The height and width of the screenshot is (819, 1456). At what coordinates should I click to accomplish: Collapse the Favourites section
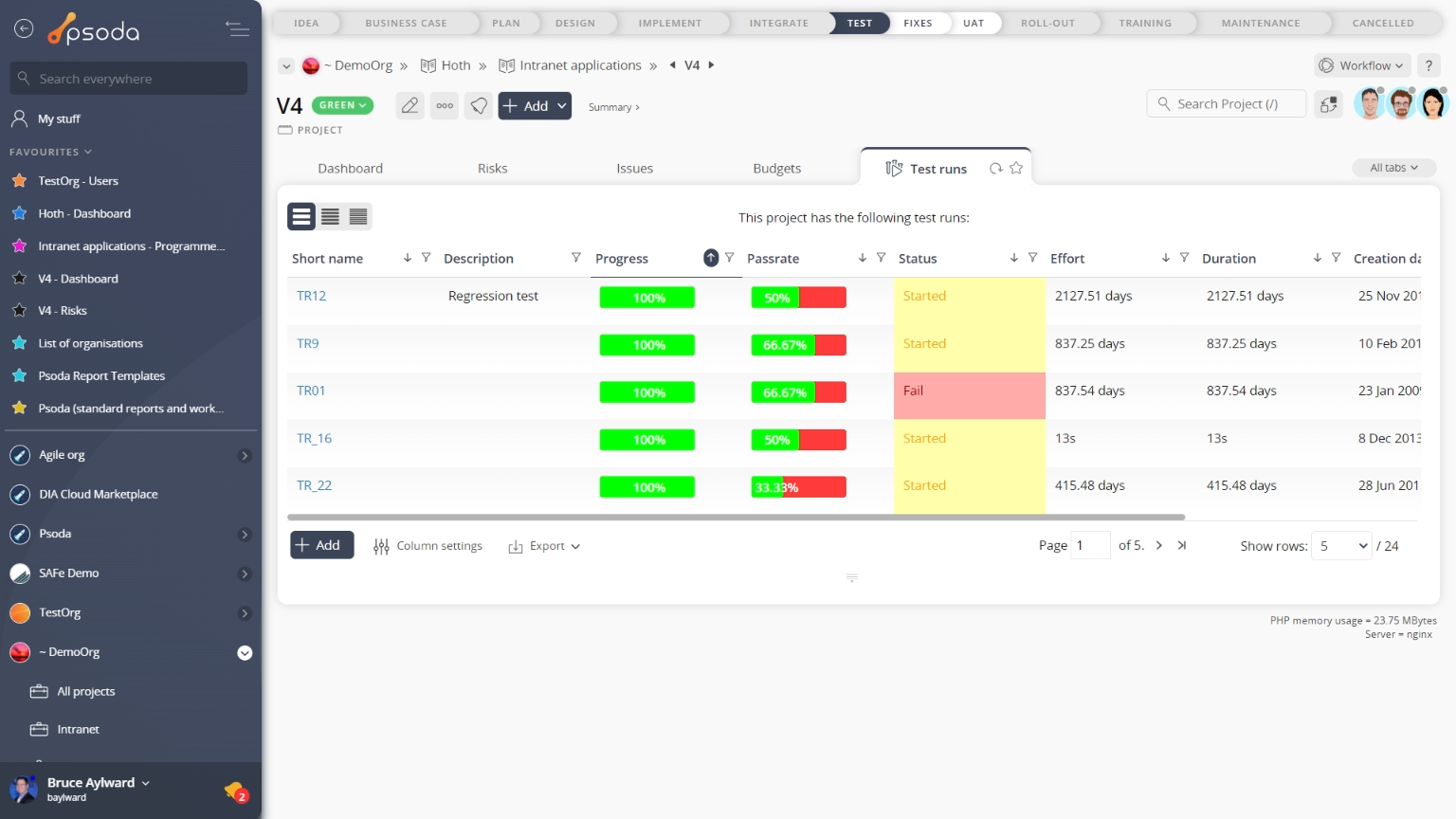point(51,152)
